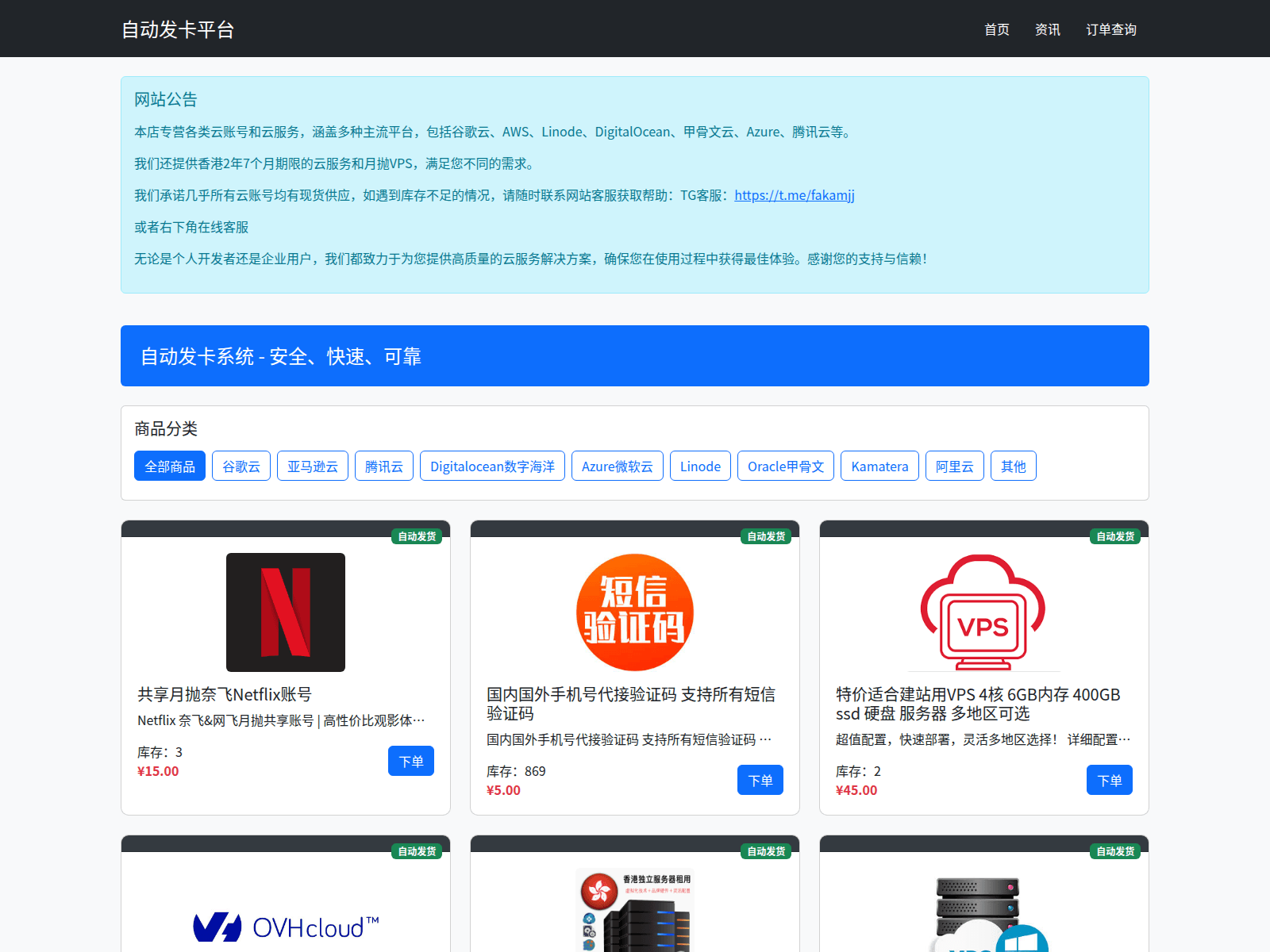Open 资讯 in the navigation bar
1270x952 pixels.
tap(1048, 29)
